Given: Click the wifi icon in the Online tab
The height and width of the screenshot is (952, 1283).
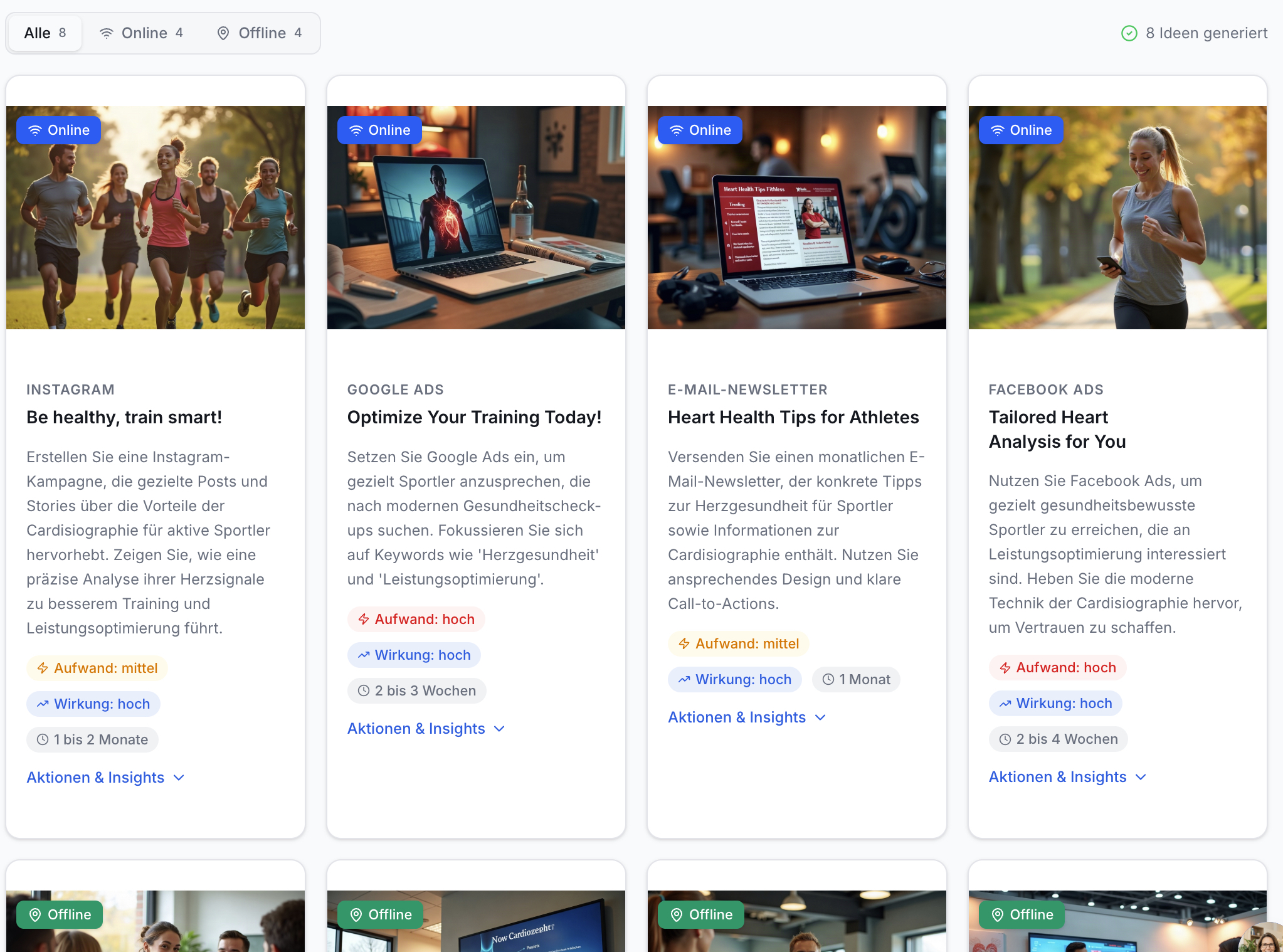Looking at the screenshot, I should point(107,33).
